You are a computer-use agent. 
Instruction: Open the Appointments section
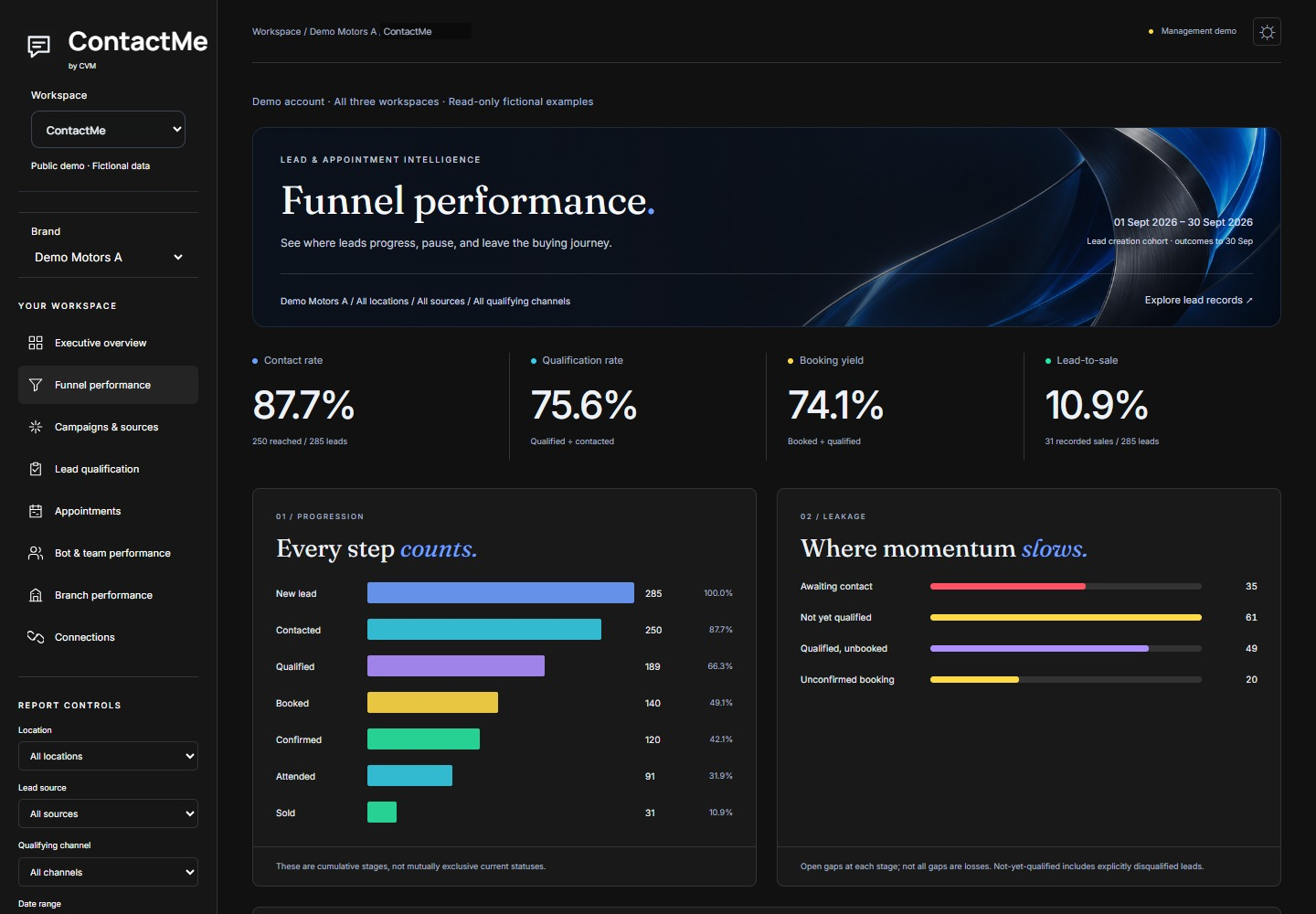pos(108,511)
